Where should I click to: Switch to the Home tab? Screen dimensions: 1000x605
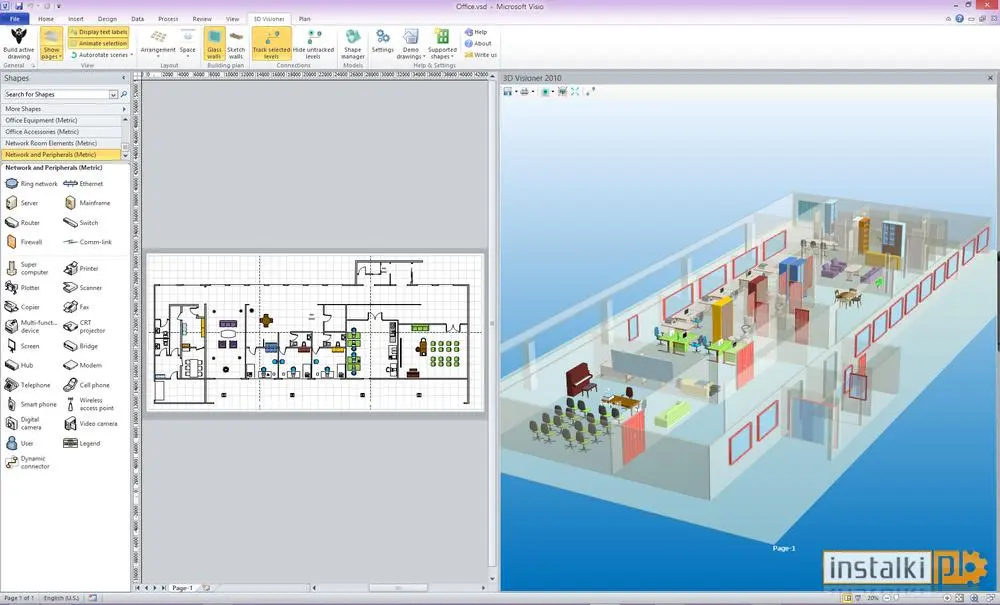pyautogui.click(x=46, y=19)
